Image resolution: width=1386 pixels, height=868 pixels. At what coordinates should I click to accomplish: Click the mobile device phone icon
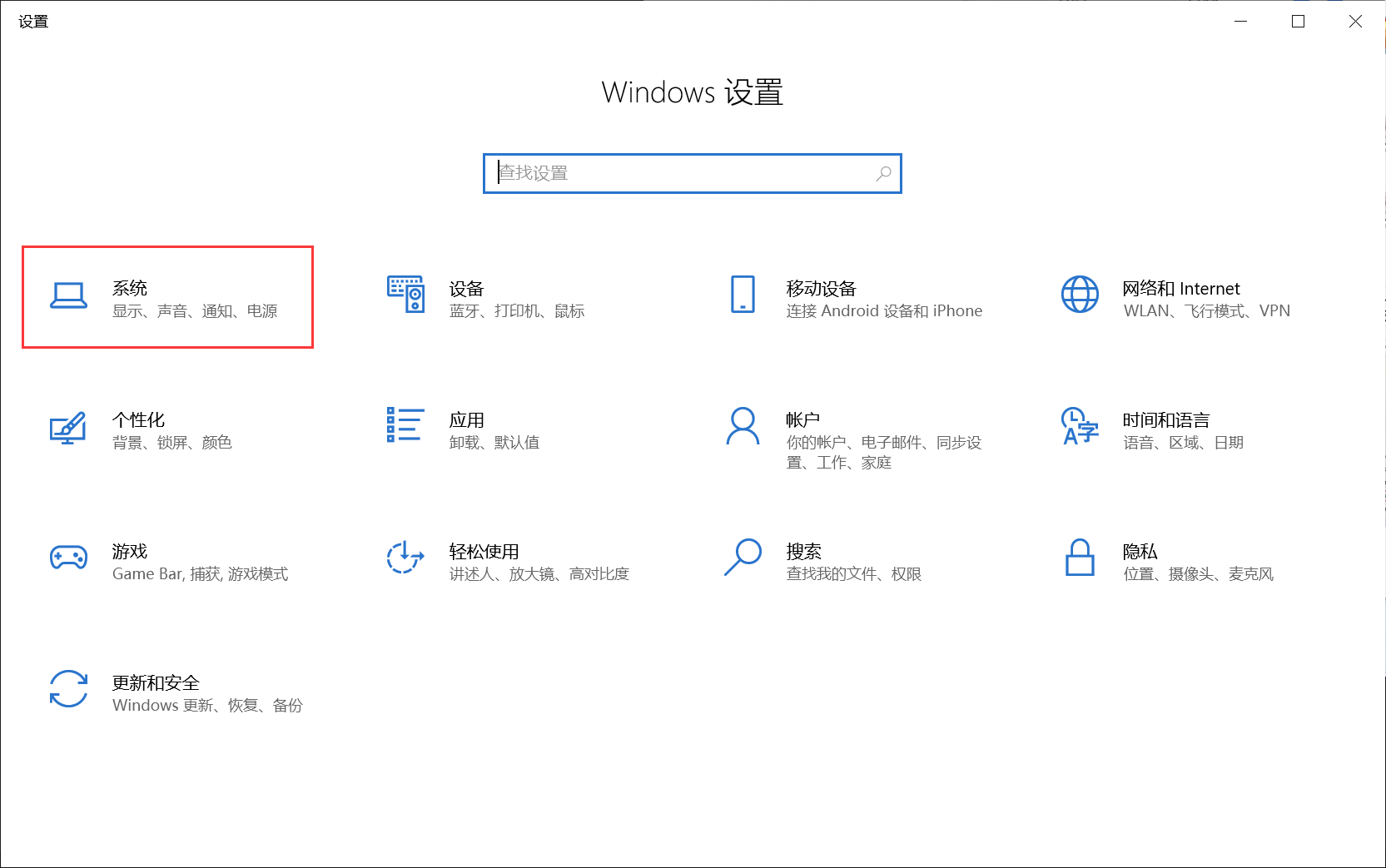tap(743, 295)
